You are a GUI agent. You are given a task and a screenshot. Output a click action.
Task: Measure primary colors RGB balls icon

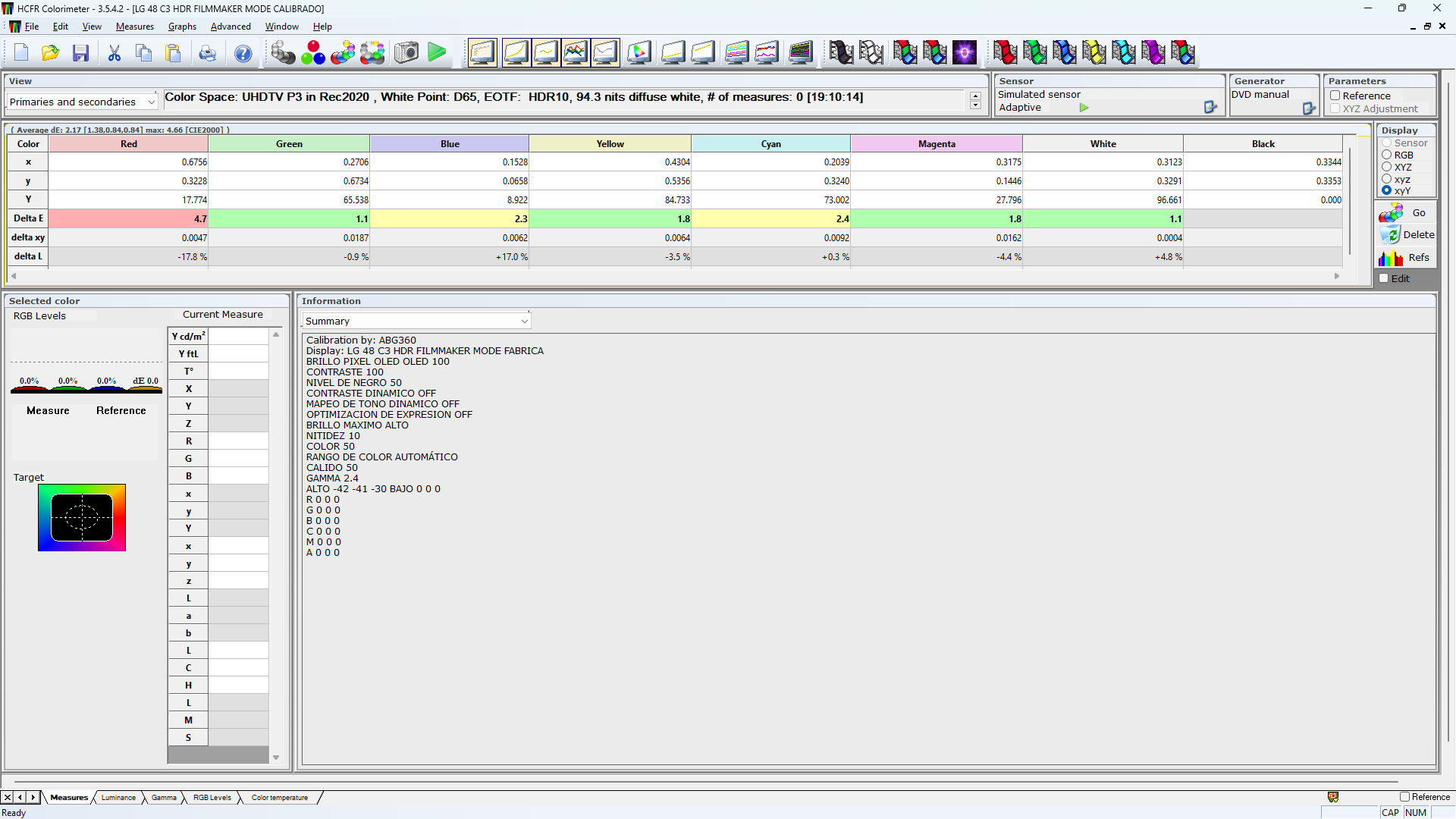click(313, 52)
